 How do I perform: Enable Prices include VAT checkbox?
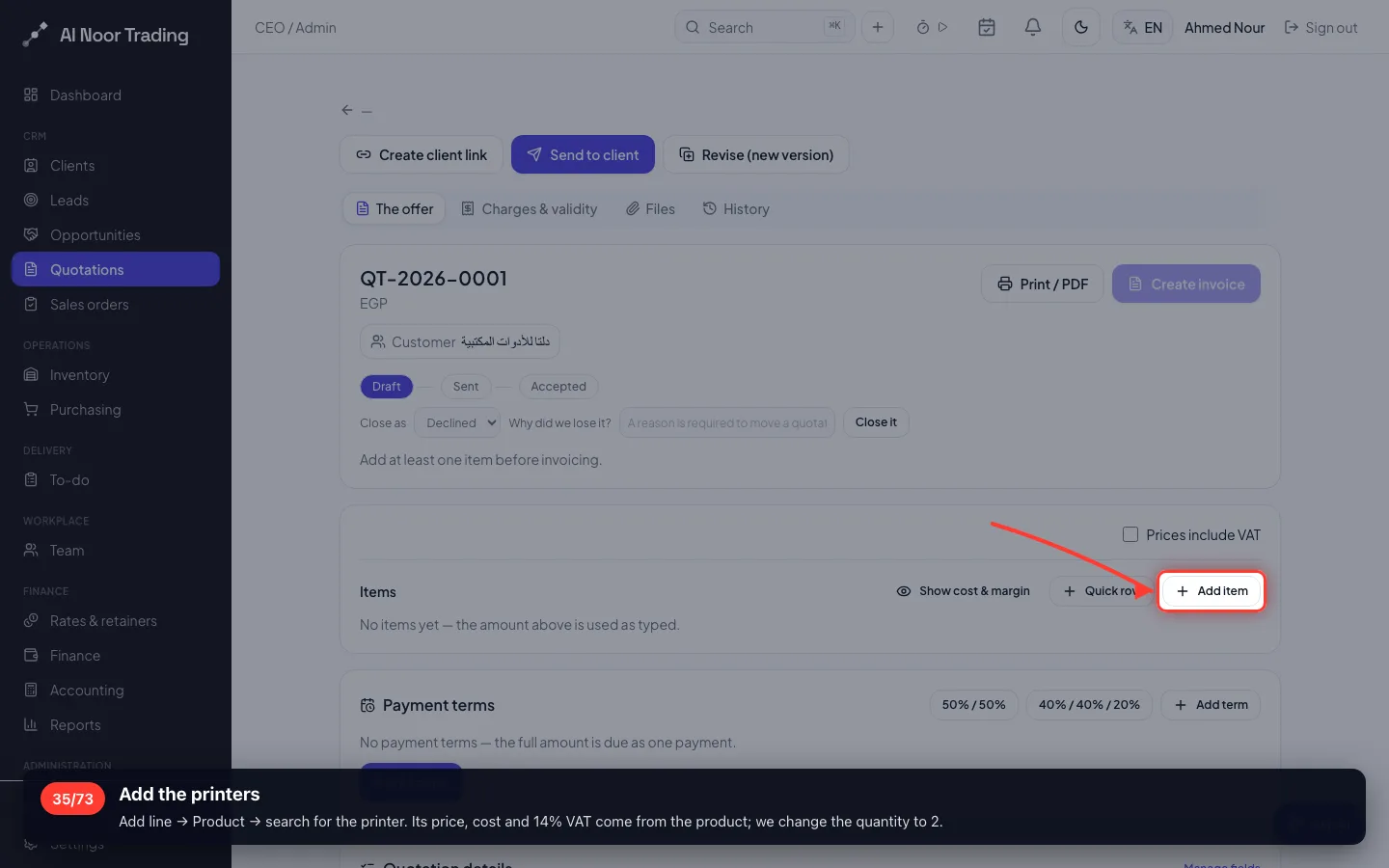[x=1130, y=534]
